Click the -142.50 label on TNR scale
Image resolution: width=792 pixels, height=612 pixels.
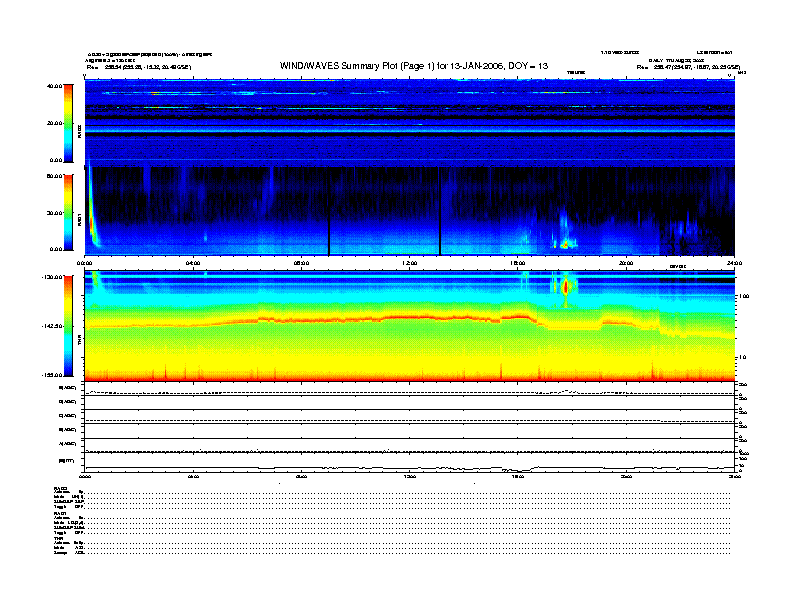tap(52, 326)
